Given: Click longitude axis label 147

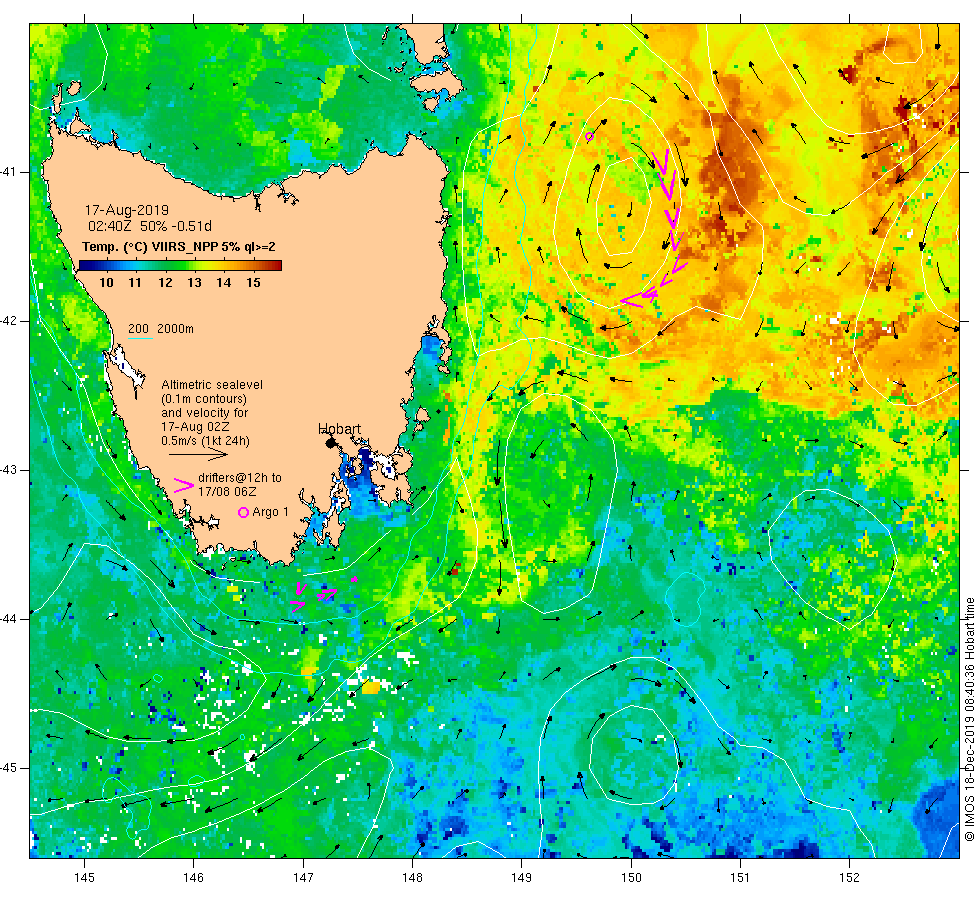Looking at the screenshot, I should pos(303,878).
